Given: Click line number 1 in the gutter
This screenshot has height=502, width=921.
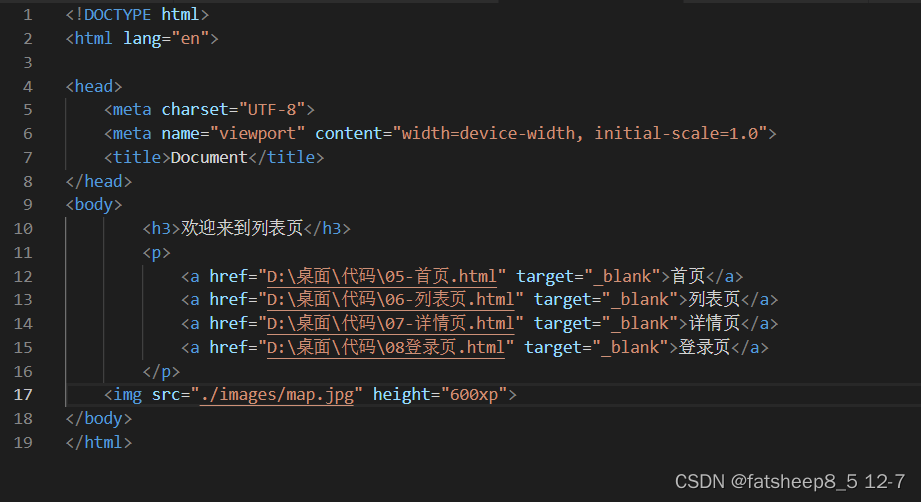Looking at the screenshot, I should click(28, 15).
